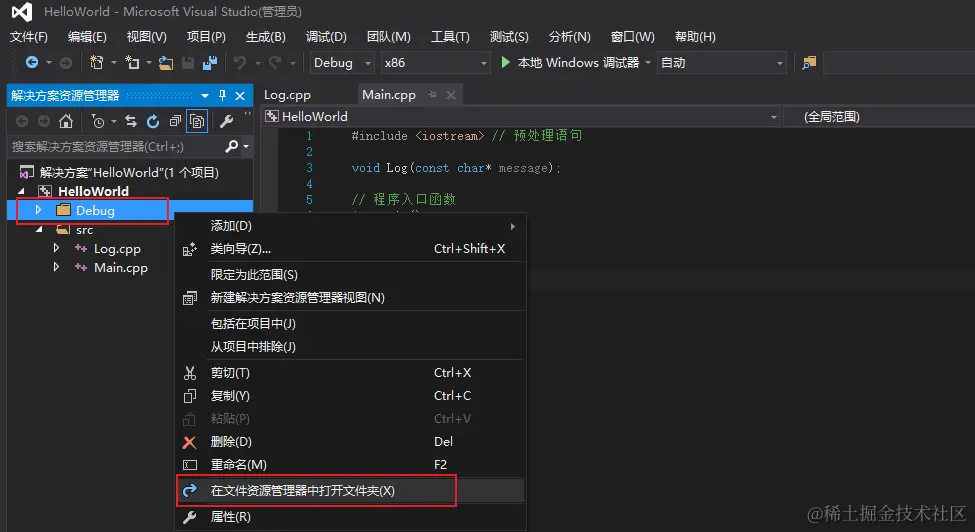Choose 类向导(Z)... in the context menu
The image size is (975, 532).
click(x=351, y=249)
